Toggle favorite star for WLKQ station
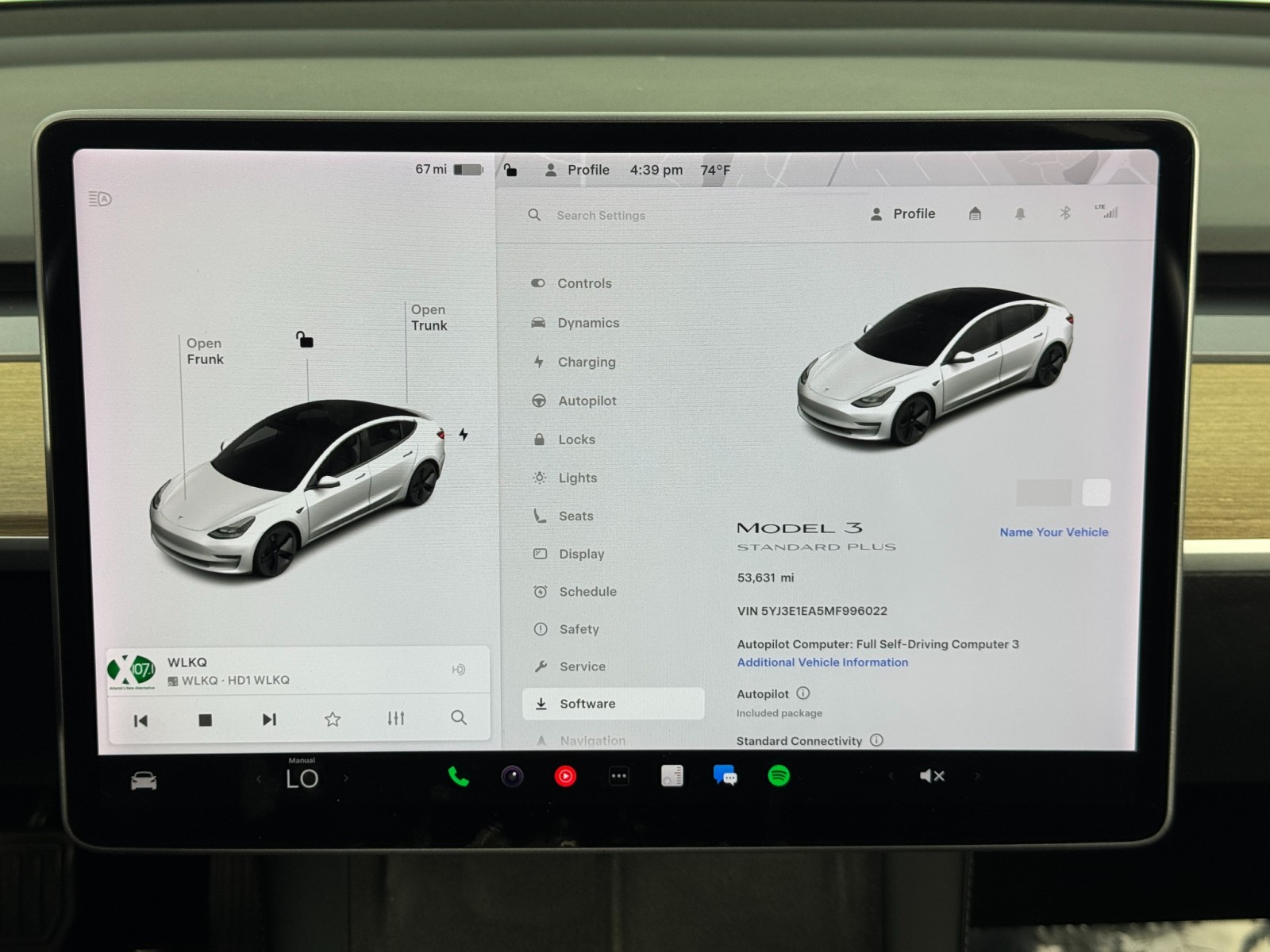 tap(333, 720)
